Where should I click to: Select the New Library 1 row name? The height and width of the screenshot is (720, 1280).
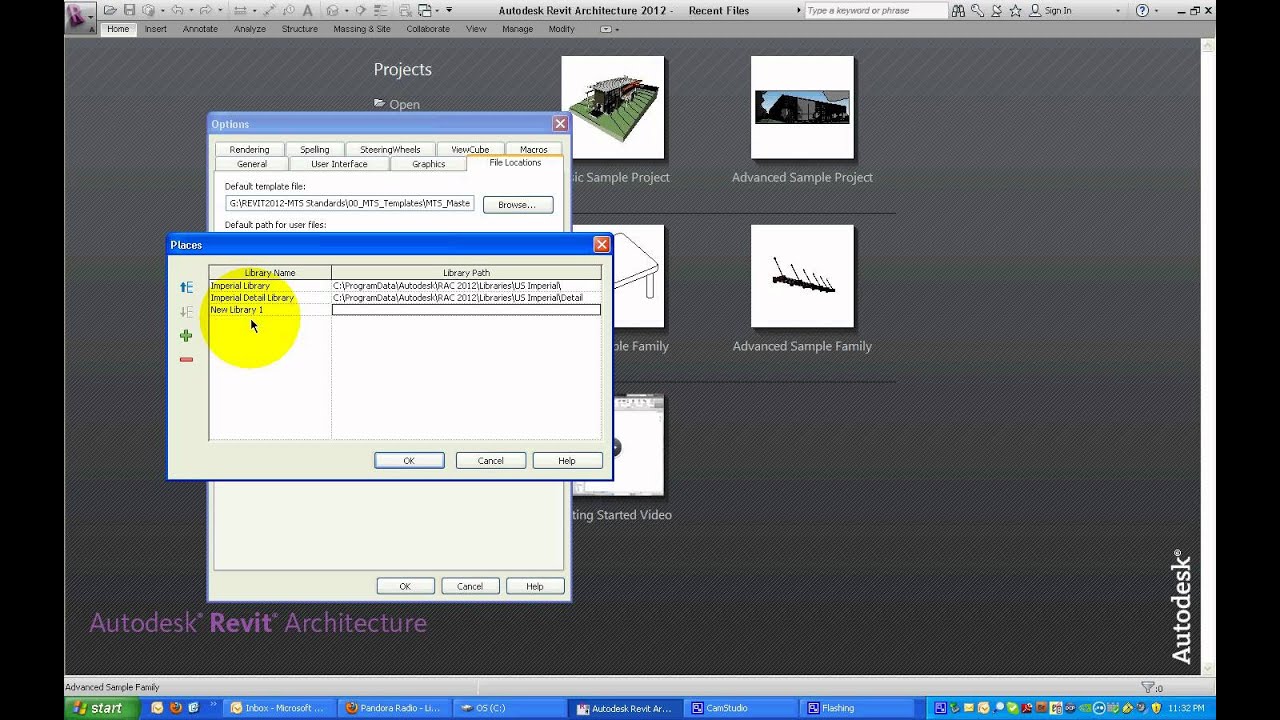tap(237, 310)
